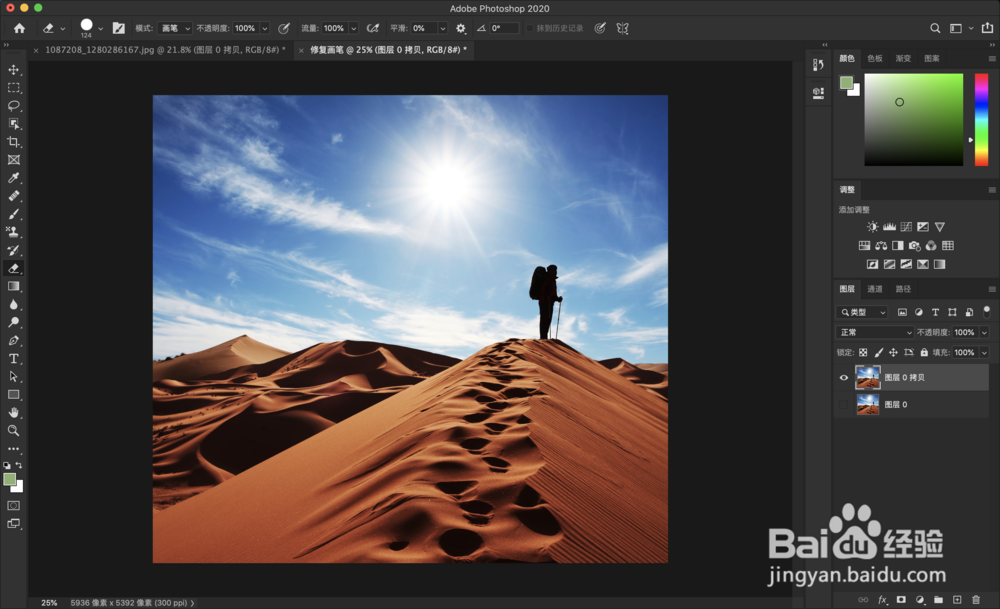Select the Lasso tool
Viewport: 1000px width, 609px height.
point(13,106)
